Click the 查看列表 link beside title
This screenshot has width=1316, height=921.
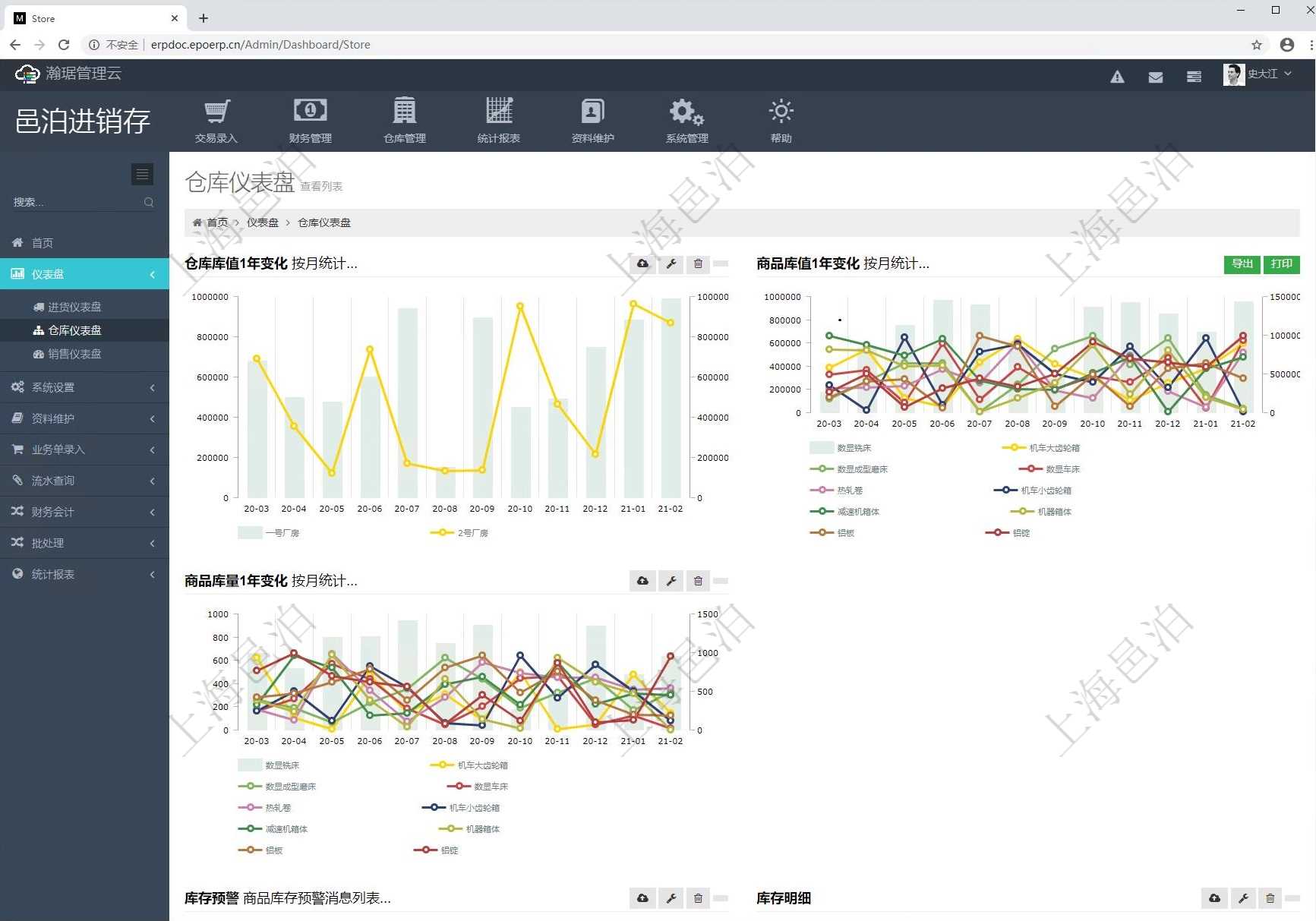point(321,186)
